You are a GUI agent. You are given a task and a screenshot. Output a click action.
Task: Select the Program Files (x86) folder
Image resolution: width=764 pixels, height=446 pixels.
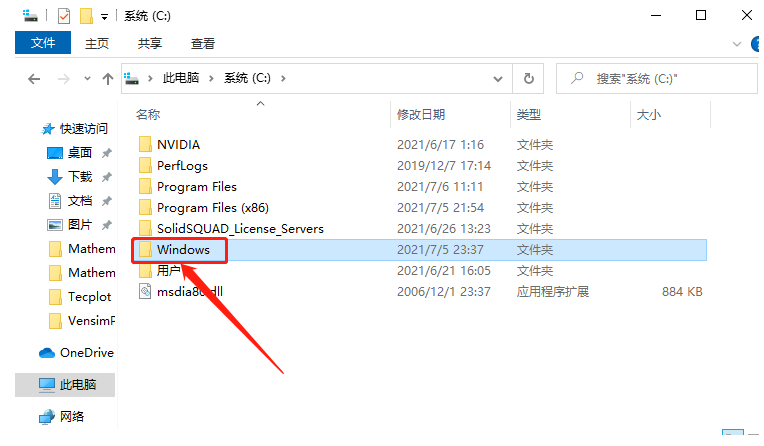click(212, 208)
